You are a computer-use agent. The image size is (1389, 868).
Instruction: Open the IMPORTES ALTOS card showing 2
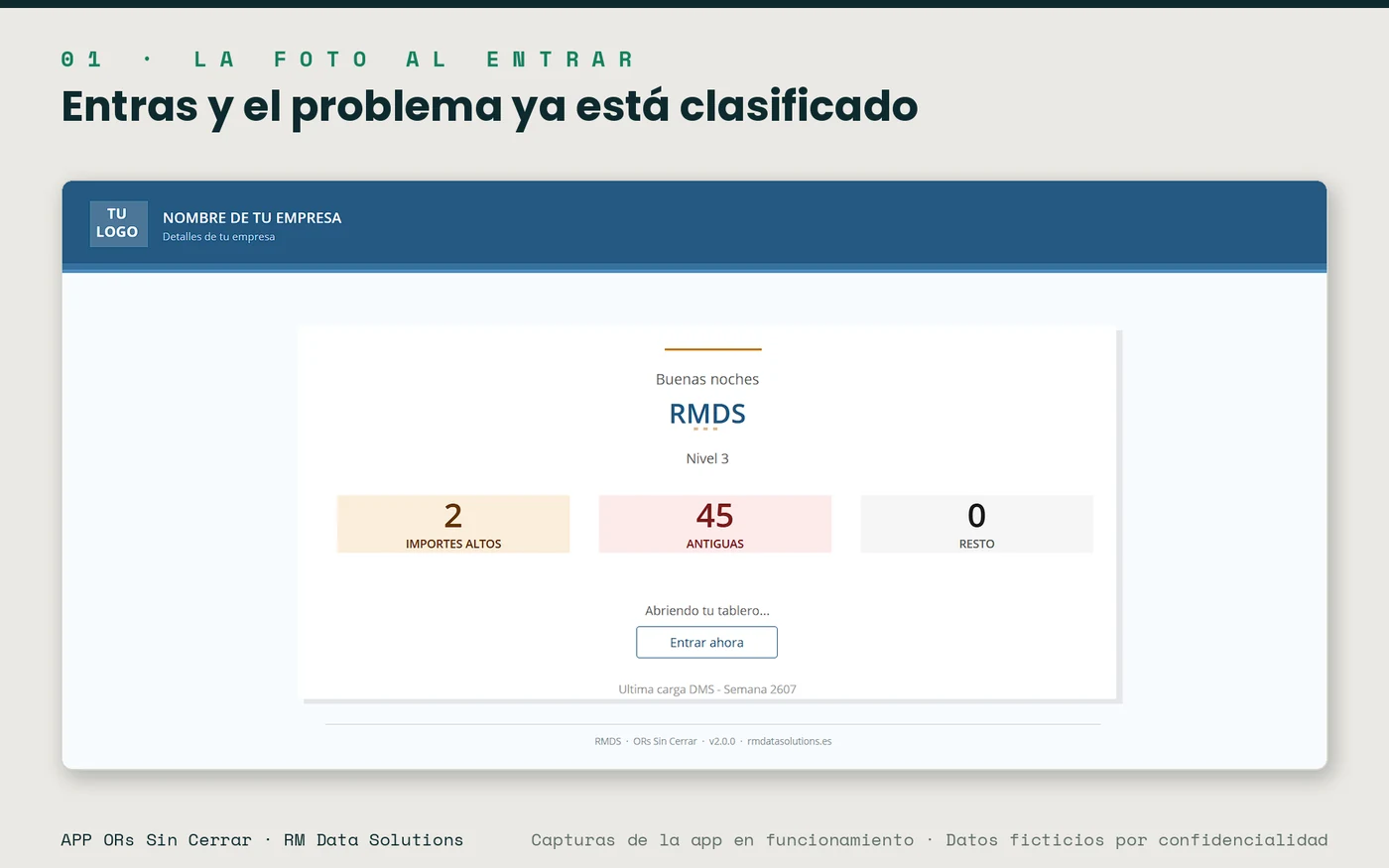pyautogui.click(x=453, y=524)
